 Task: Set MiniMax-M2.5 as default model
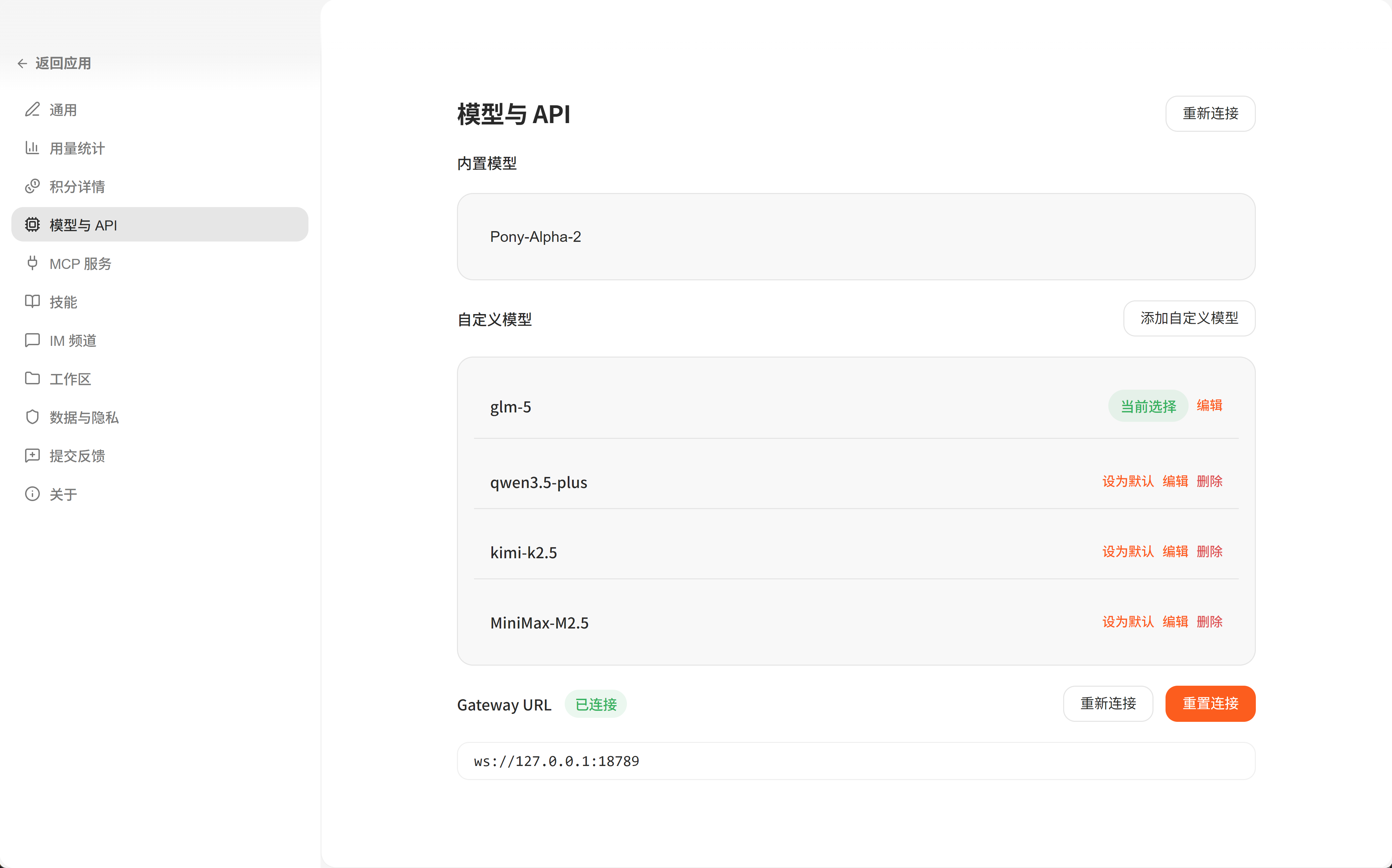(x=1127, y=622)
